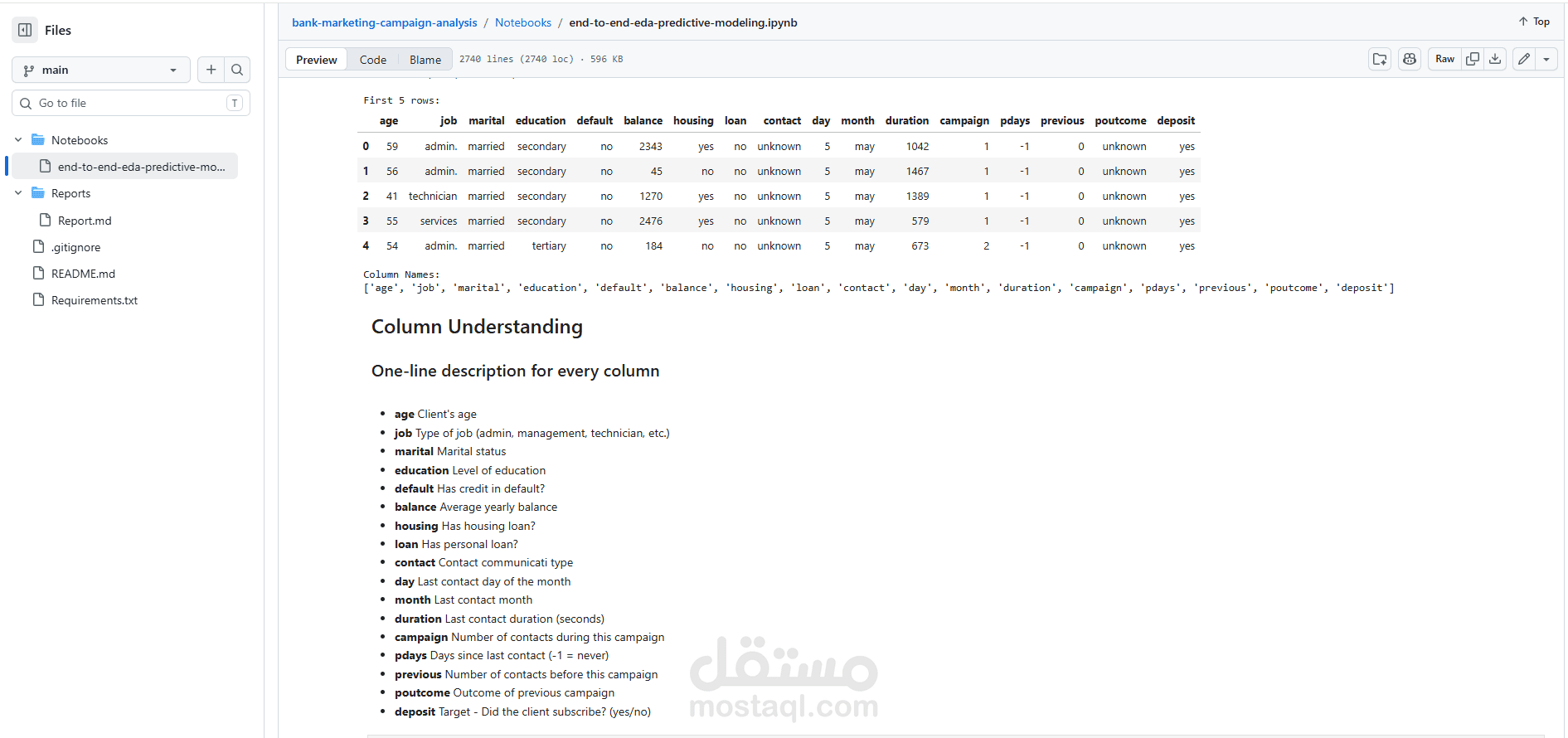This screenshot has width=1568, height=738.
Task: Collapse the Reports folder chevron
Action: pyautogui.click(x=18, y=193)
